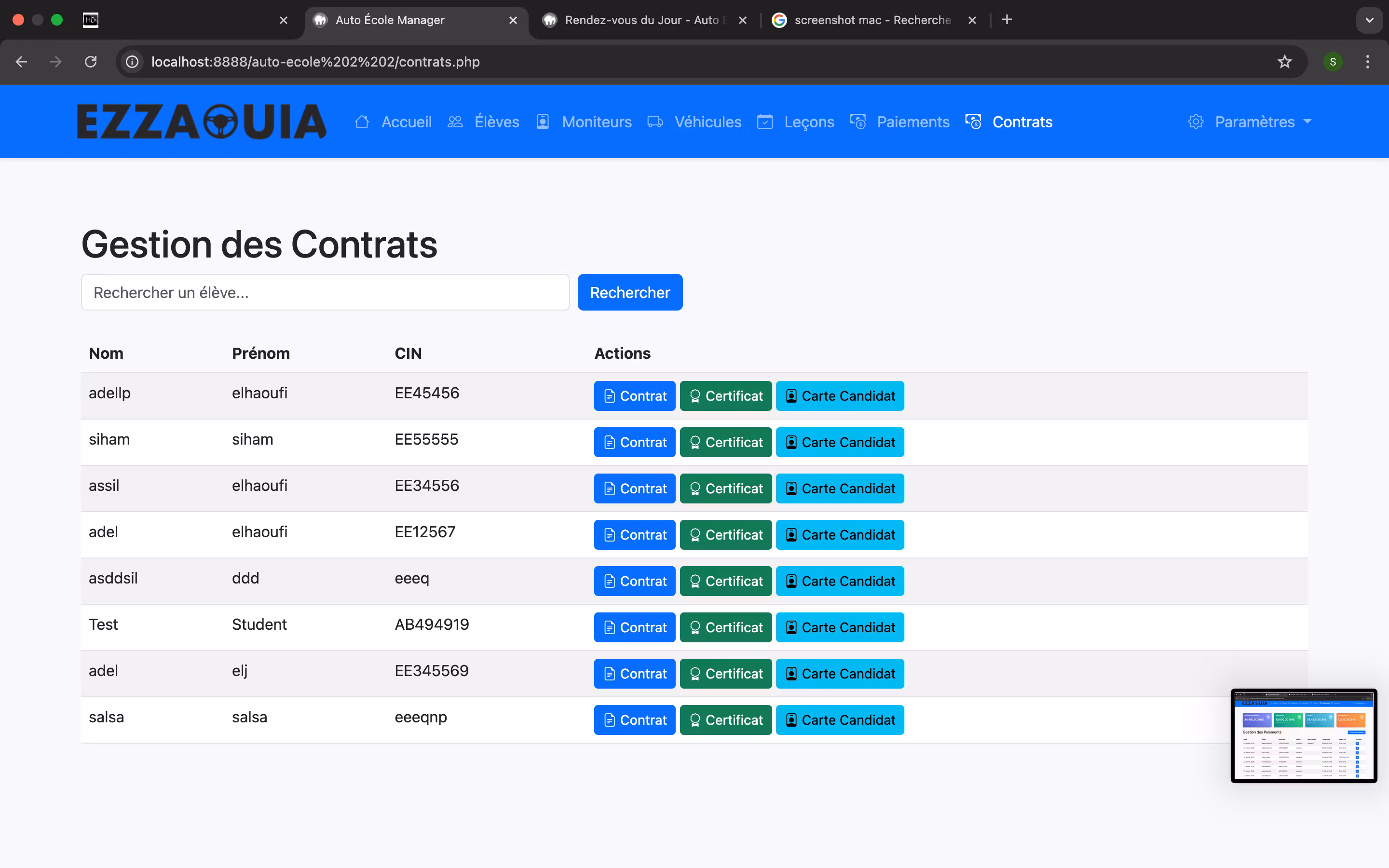This screenshot has height=868, width=1389.
Task: Open the screenshot preview thumbnail
Action: [1304, 735]
